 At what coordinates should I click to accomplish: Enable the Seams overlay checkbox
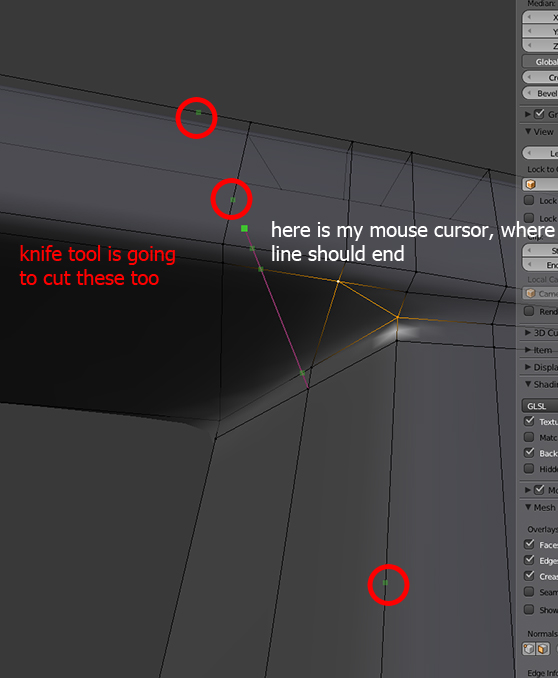coord(529,592)
